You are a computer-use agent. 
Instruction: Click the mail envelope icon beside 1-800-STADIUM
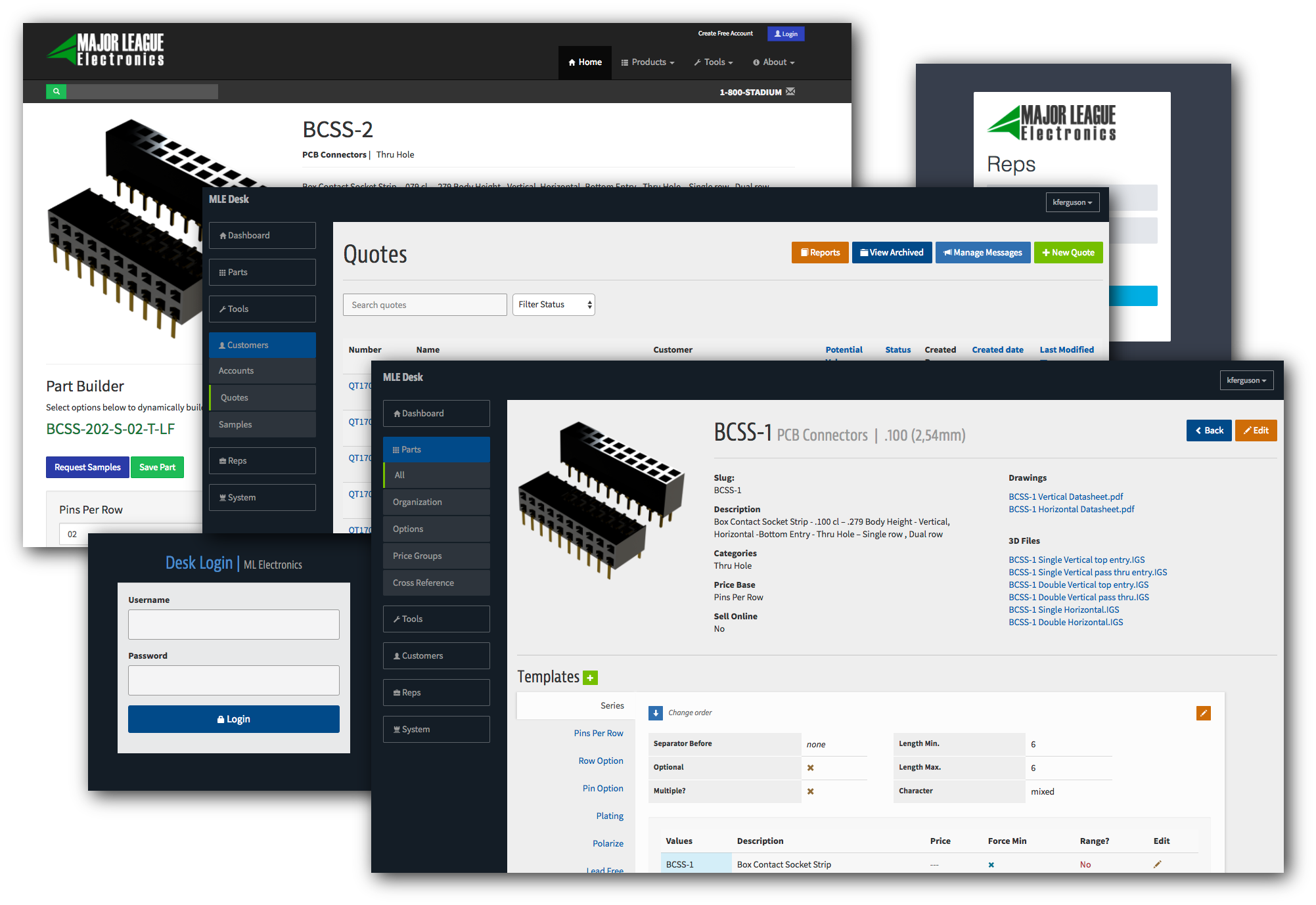tap(790, 91)
